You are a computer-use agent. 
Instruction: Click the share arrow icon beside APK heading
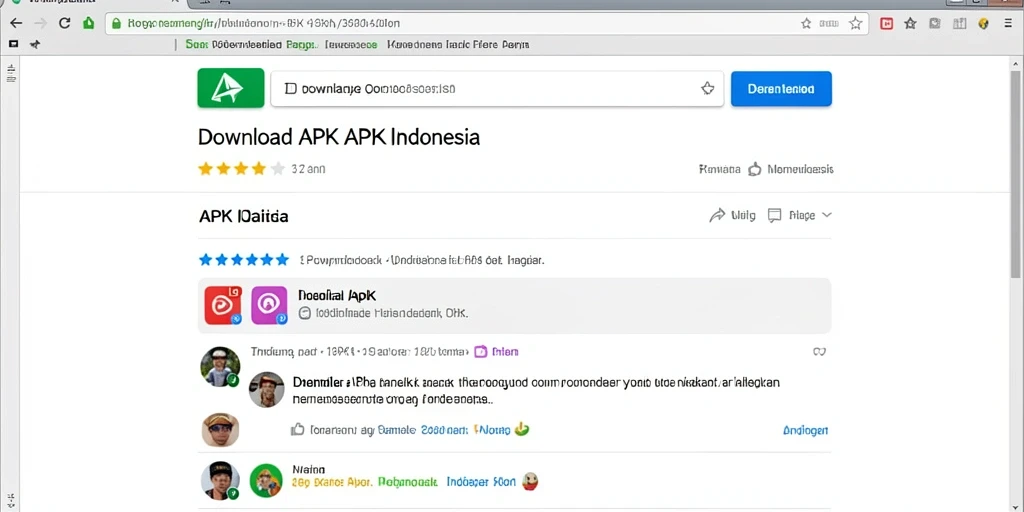click(x=717, y=216)
